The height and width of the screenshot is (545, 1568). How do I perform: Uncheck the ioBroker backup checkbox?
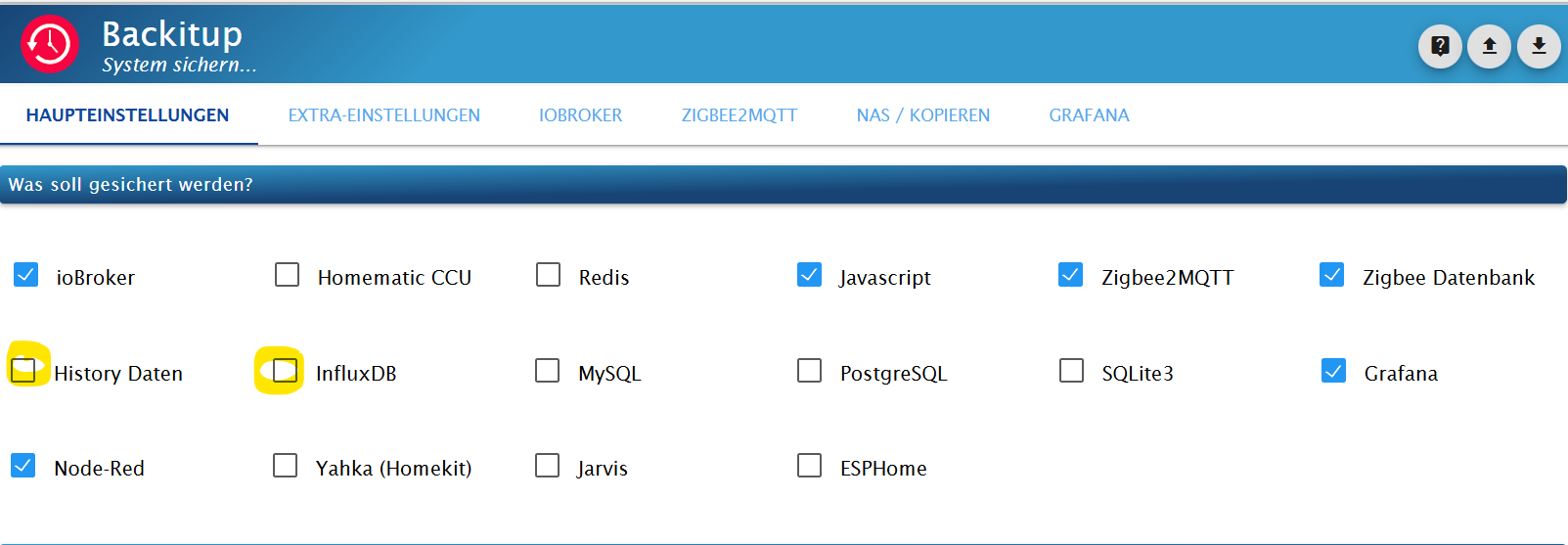[x=26, y=275]
